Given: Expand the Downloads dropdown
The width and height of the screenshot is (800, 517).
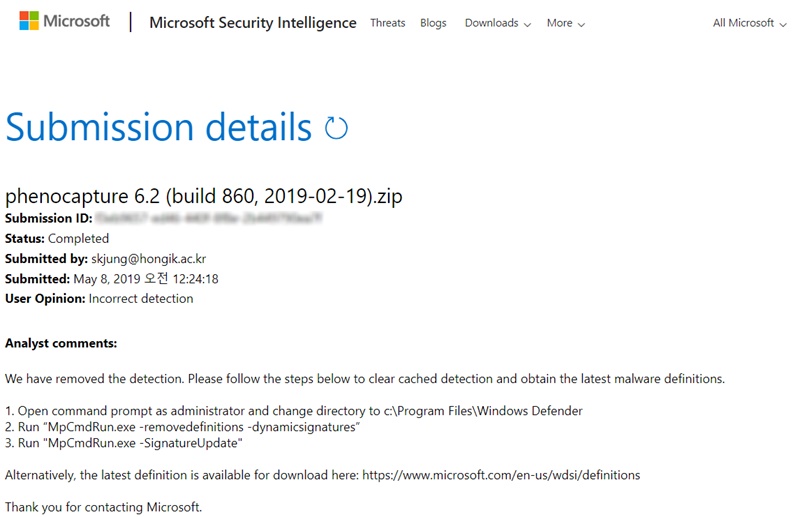Looking at the screenshot, I should tap(497, 23).
